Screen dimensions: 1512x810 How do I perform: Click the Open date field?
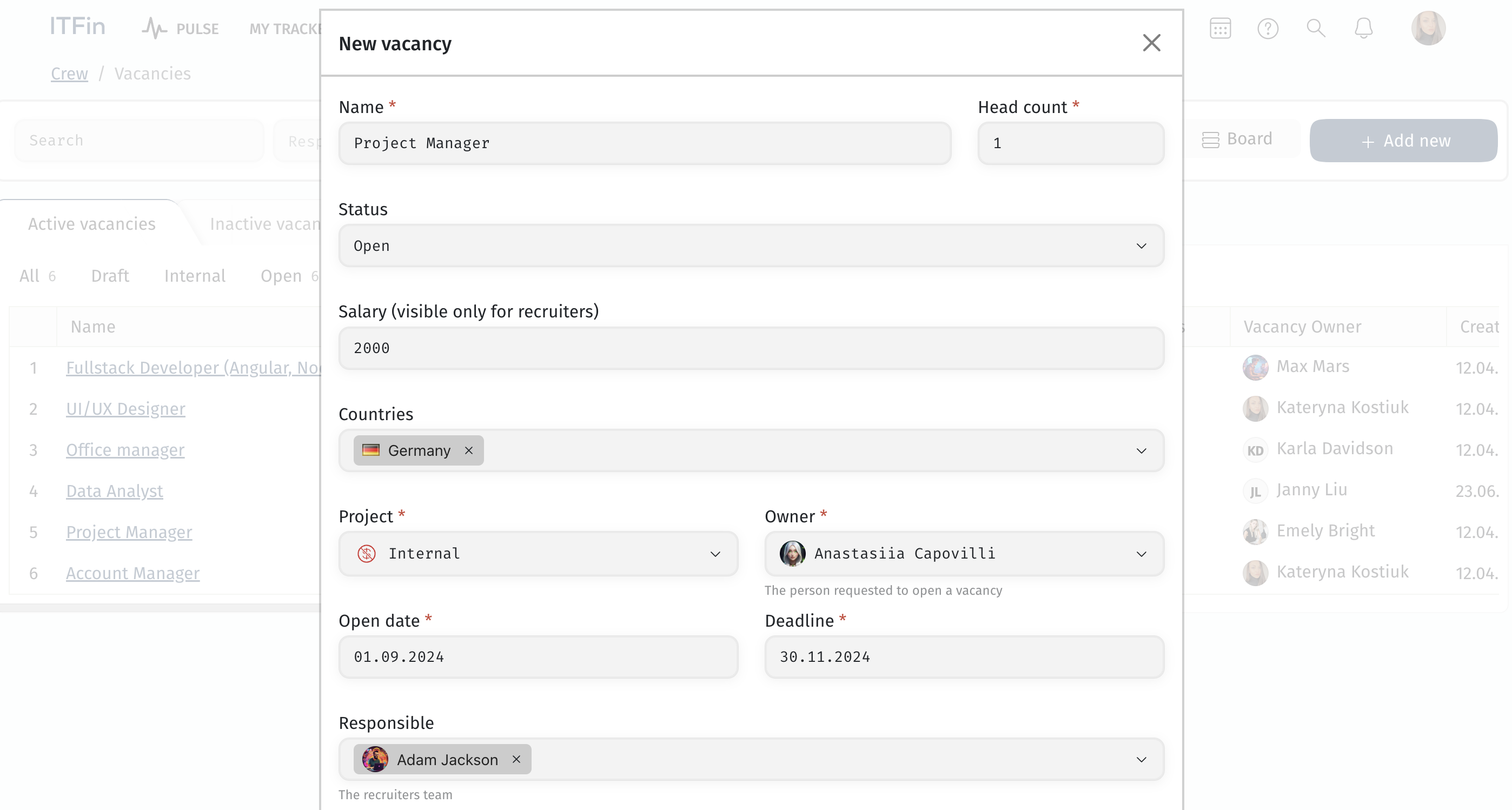[x=538, y=657]
